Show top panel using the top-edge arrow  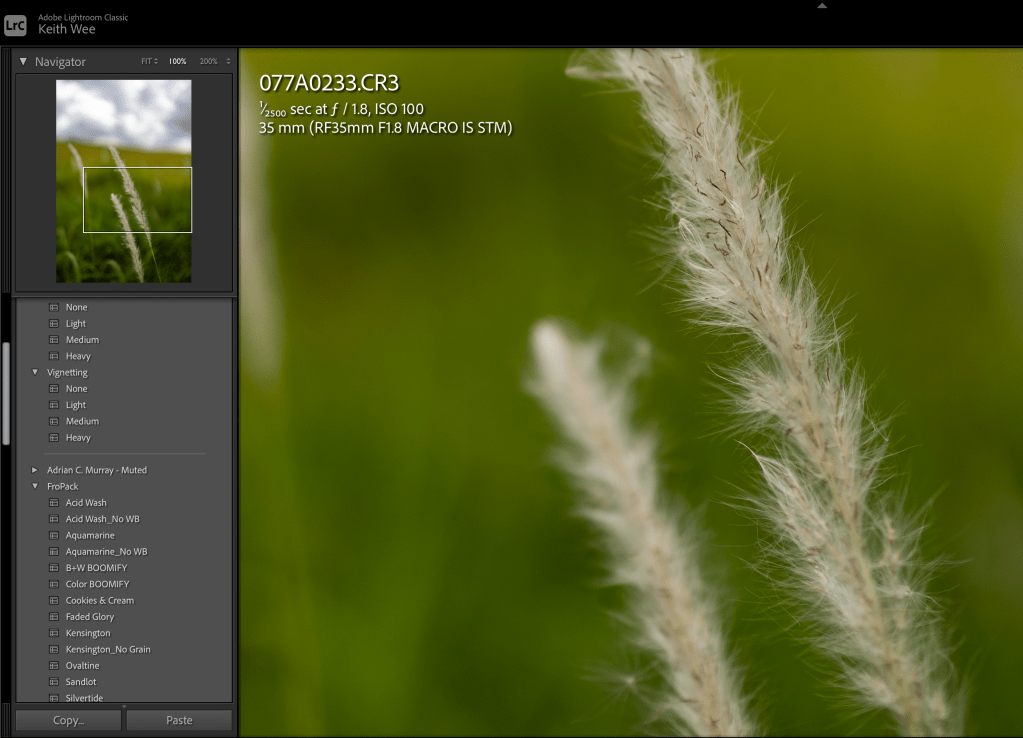pyautogui.click(x=822, y=6)
